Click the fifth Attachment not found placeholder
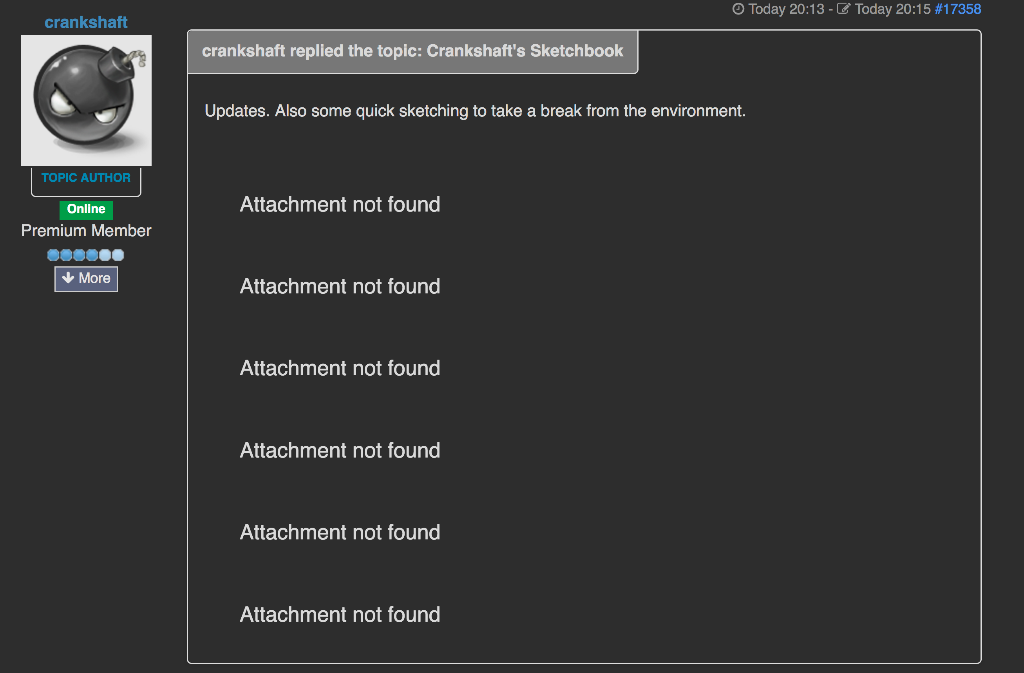Screen dimensions: 1024x673 click(x=340, y=532)
